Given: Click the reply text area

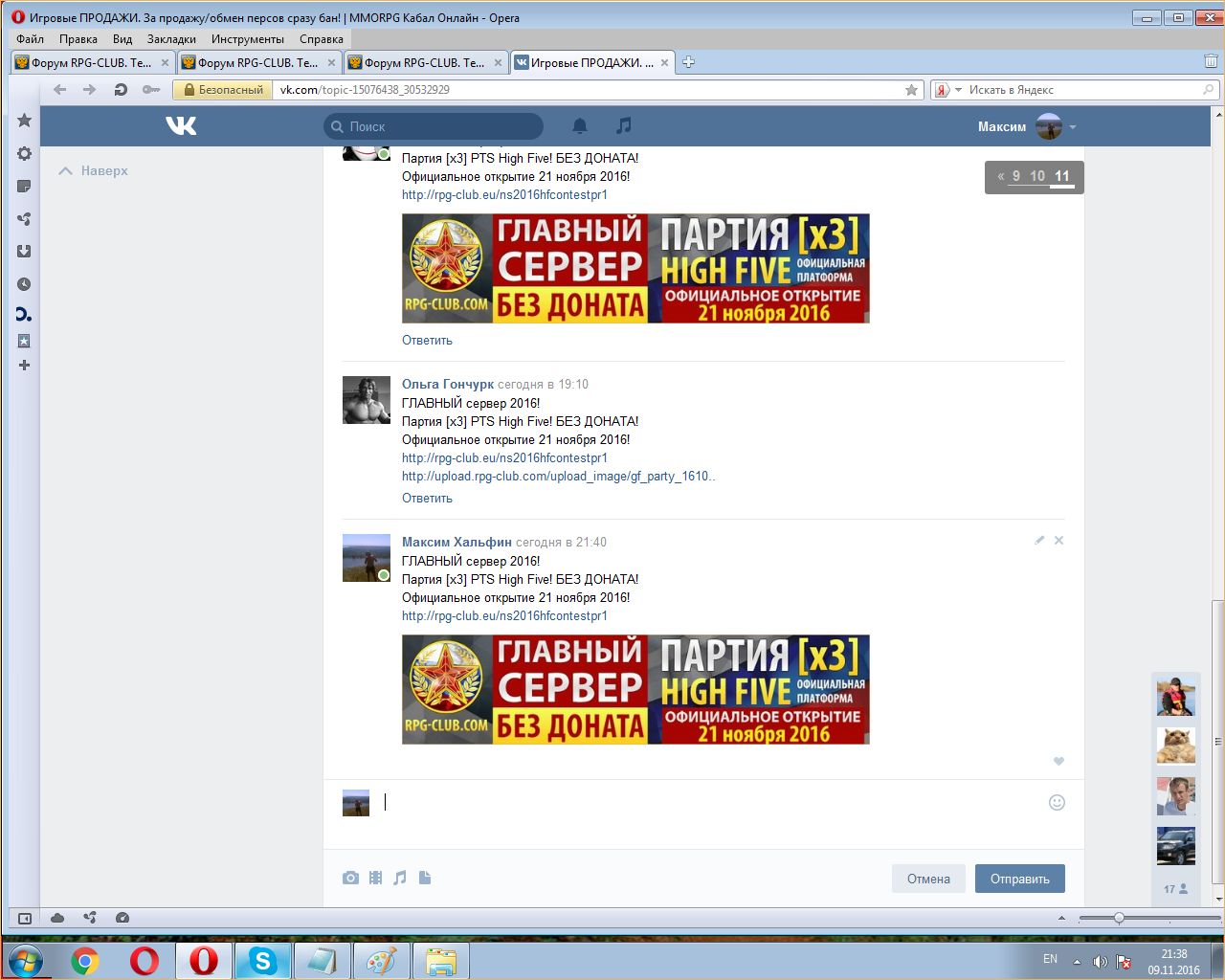Looking at the screenshot, I should (708, 802).
